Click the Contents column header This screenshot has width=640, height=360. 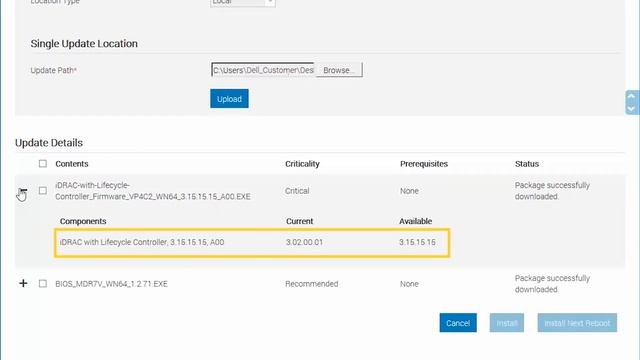coord(72,164)
